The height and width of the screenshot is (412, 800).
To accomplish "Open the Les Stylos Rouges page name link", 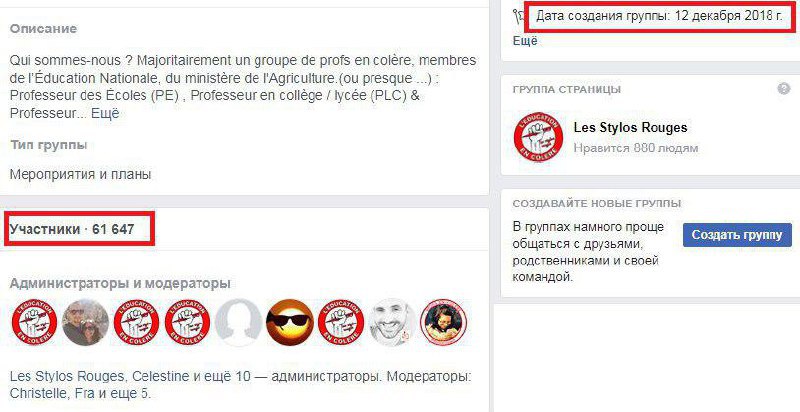I will click(x=630, y=127).
